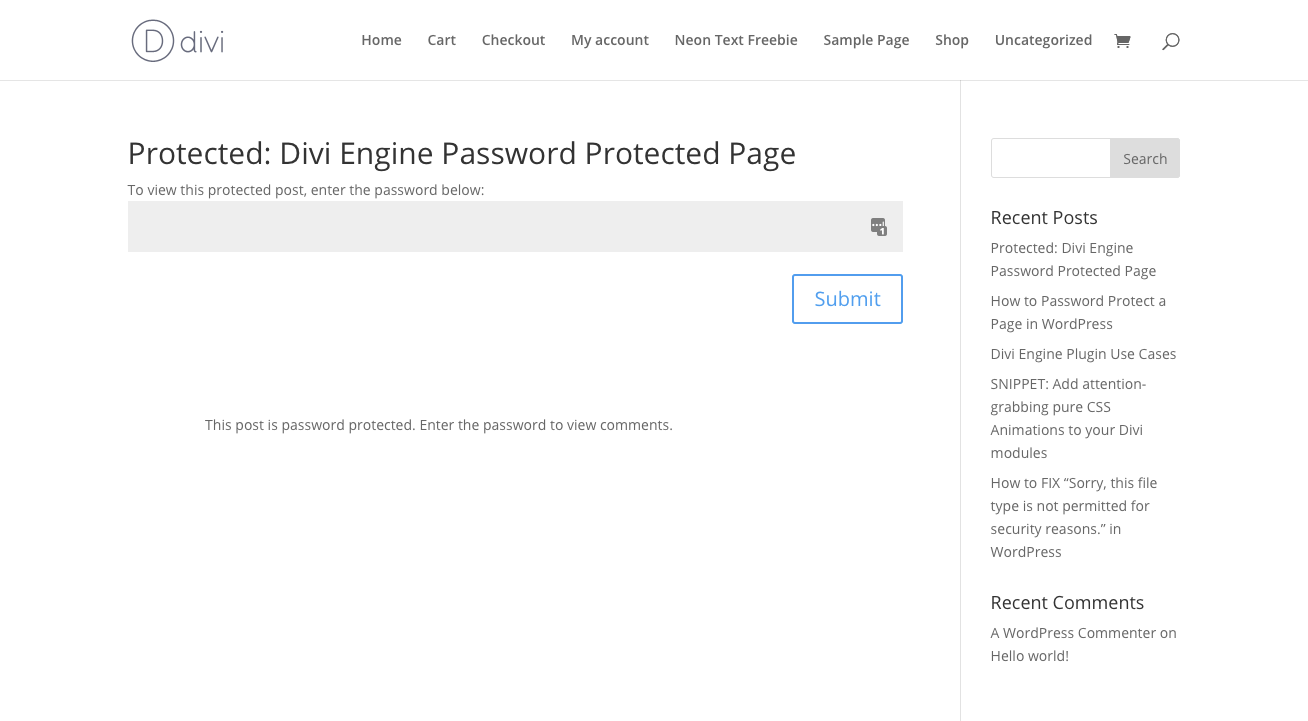
Task: Click the Recent Posts heading
Action: [x=1043, y=218]
